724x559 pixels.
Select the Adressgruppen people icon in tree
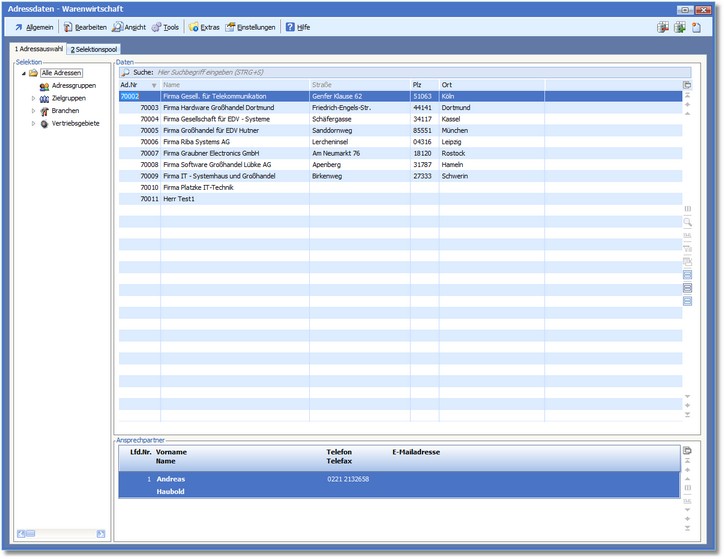tap(44, 86)
